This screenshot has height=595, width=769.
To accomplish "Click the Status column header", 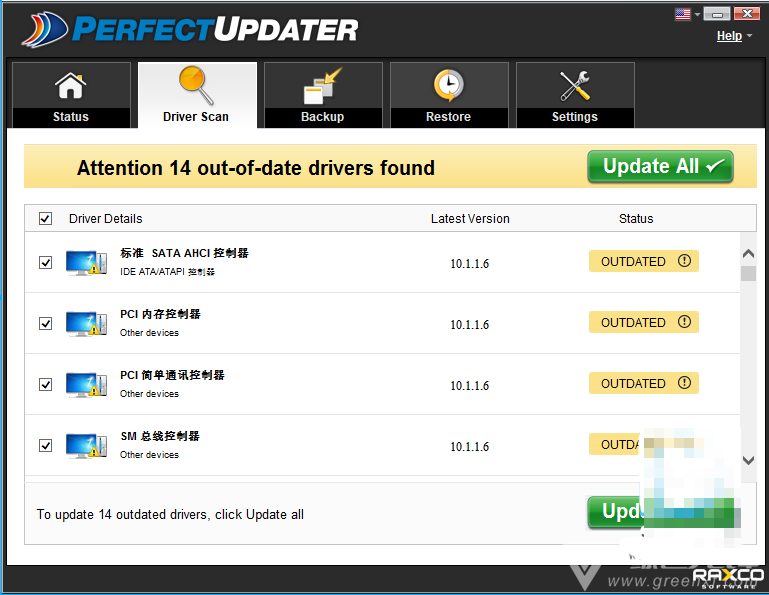I will 636,219.
